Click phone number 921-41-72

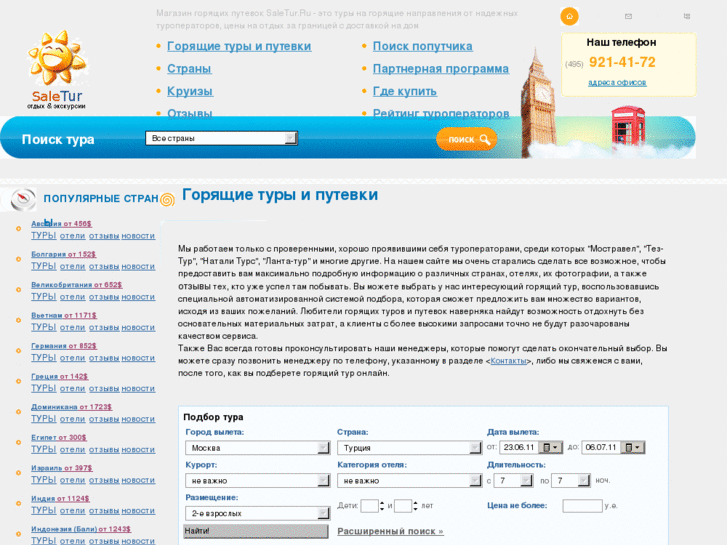coord(622,62)
